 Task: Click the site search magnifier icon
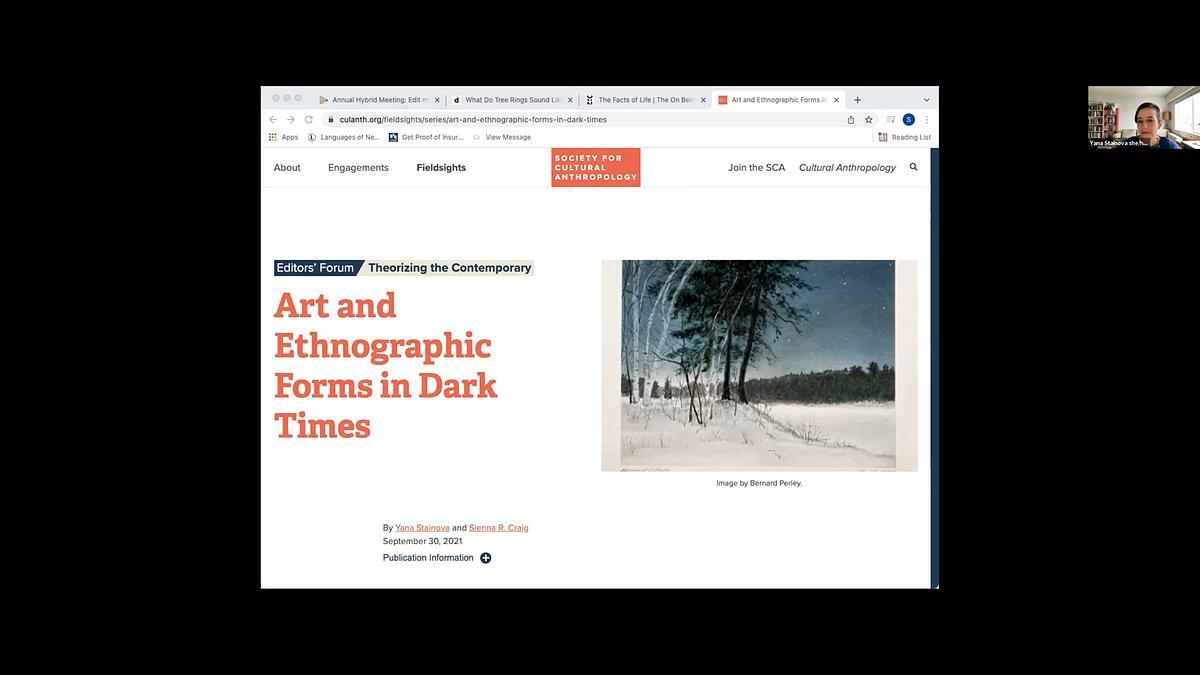(x=913, y=167)
